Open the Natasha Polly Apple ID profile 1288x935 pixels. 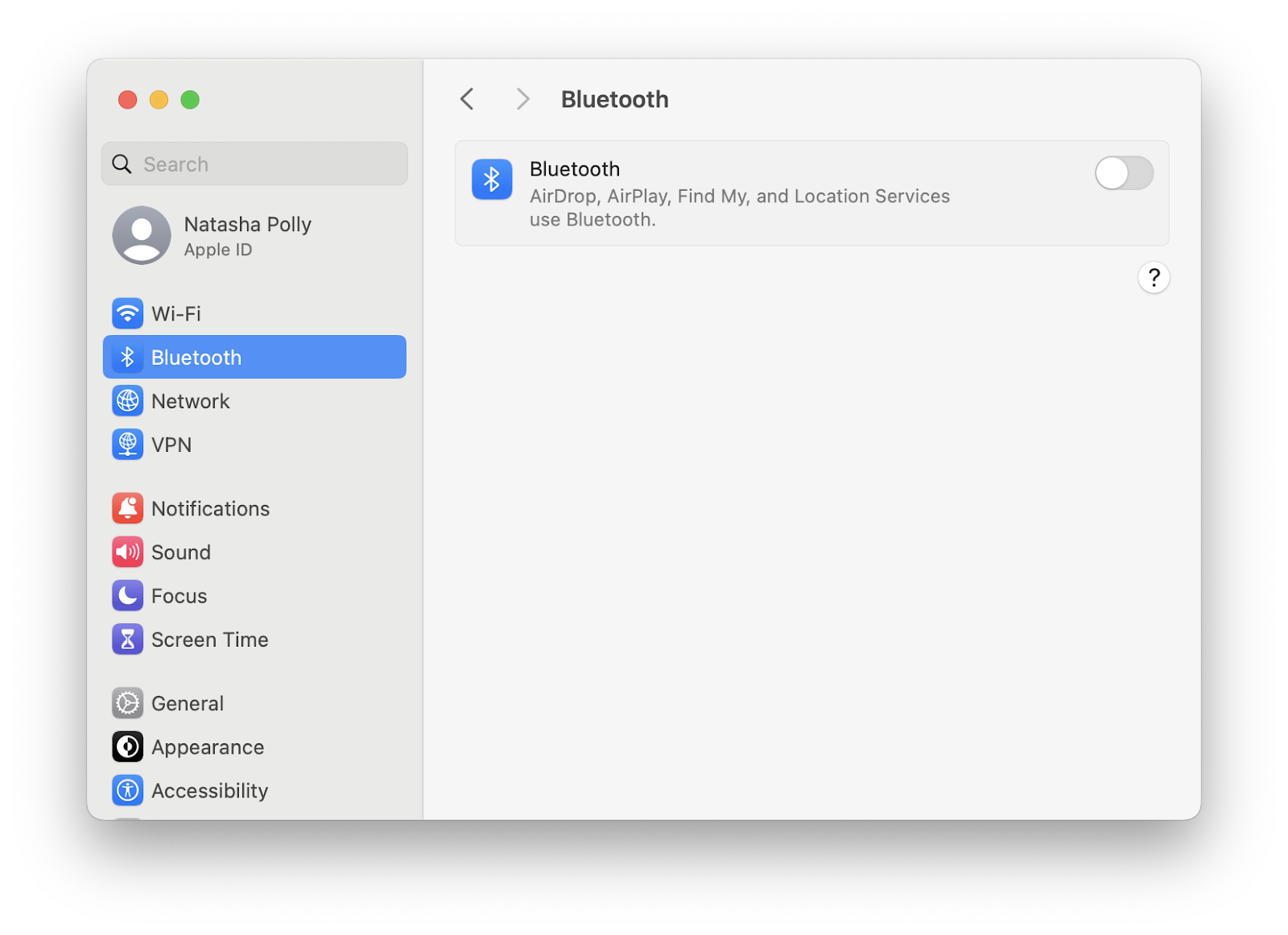[x=247, y=235]
